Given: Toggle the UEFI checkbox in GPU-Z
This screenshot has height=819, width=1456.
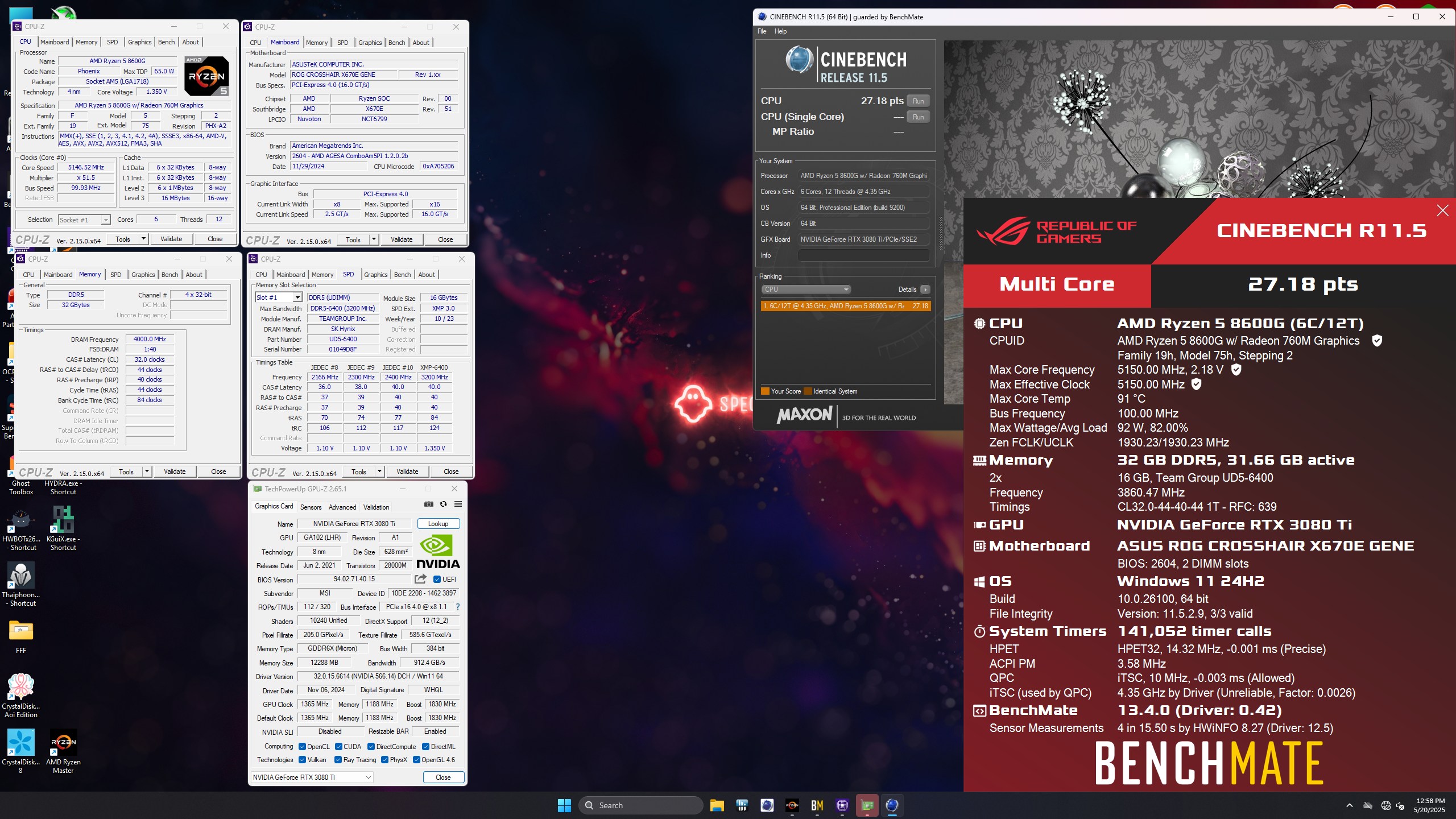Looking at the screenshot, I should [x=437, y=580].
